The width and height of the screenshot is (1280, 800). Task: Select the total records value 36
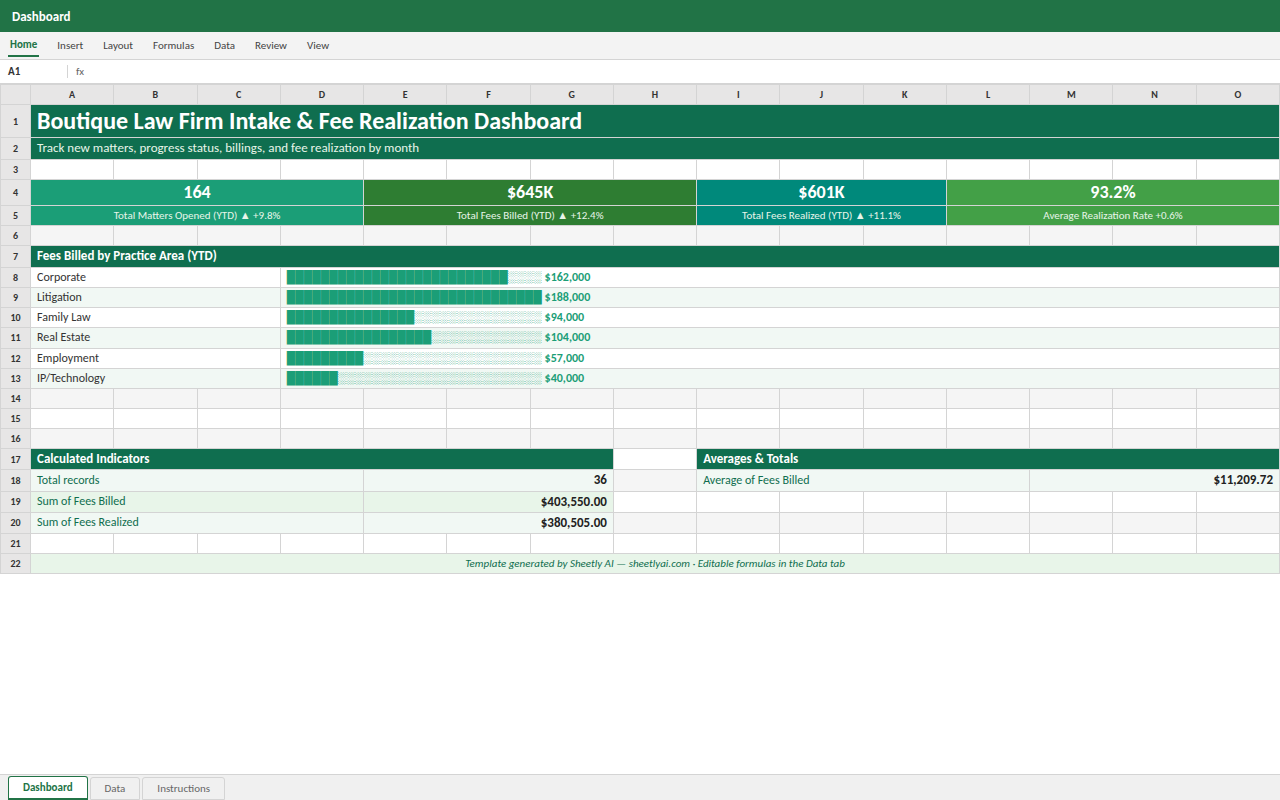tap(489, 480)
